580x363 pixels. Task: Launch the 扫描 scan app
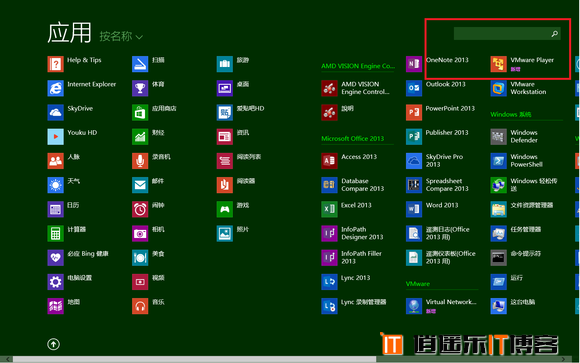pos(148,64)
